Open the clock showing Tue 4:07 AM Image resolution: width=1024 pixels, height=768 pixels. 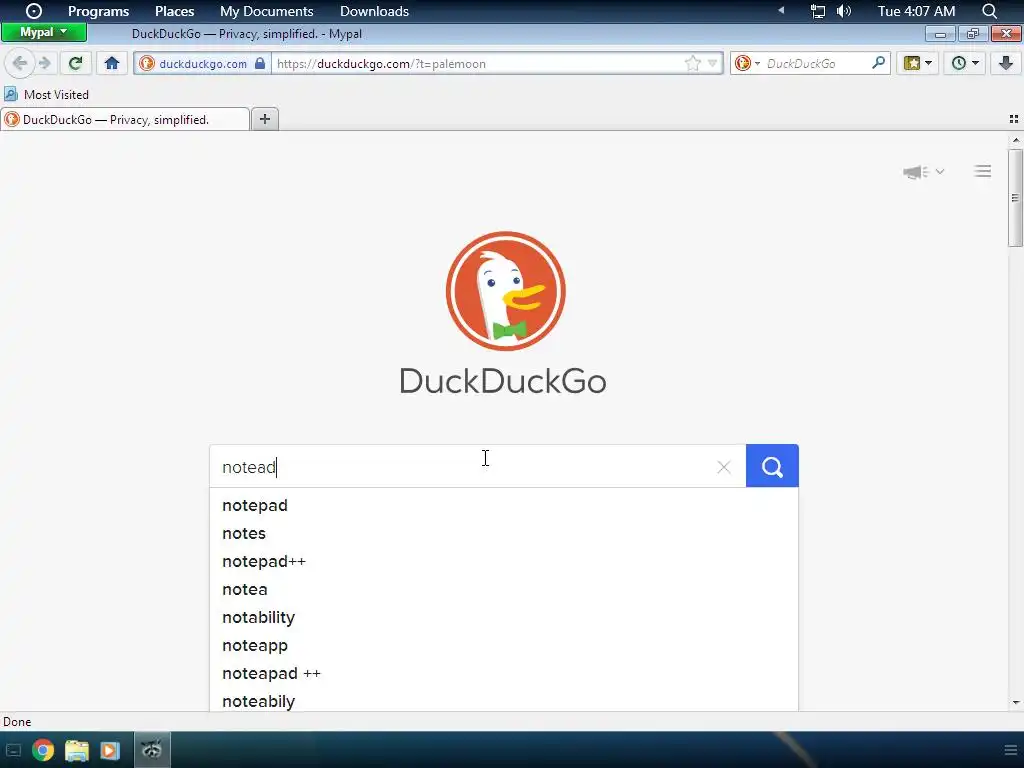point(916,11)
